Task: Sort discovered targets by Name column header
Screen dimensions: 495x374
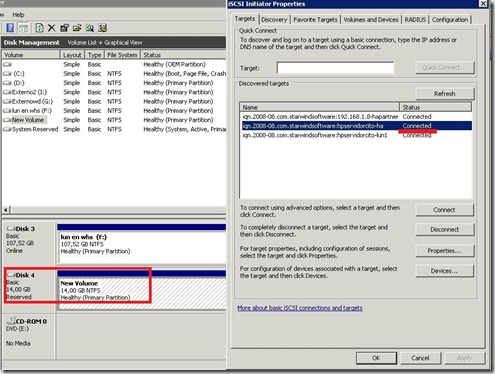Action: (319, 107)
